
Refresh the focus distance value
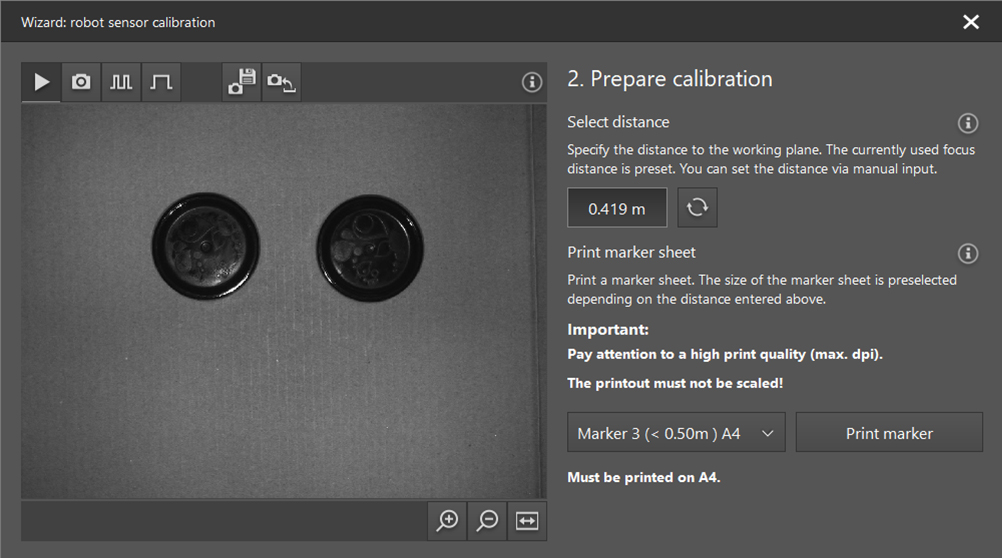coord(697,208)
